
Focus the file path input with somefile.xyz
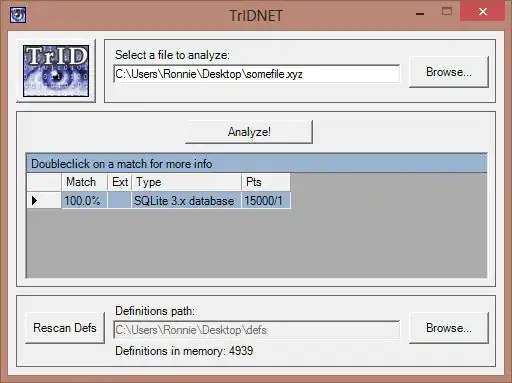click(x=256, y=74)
